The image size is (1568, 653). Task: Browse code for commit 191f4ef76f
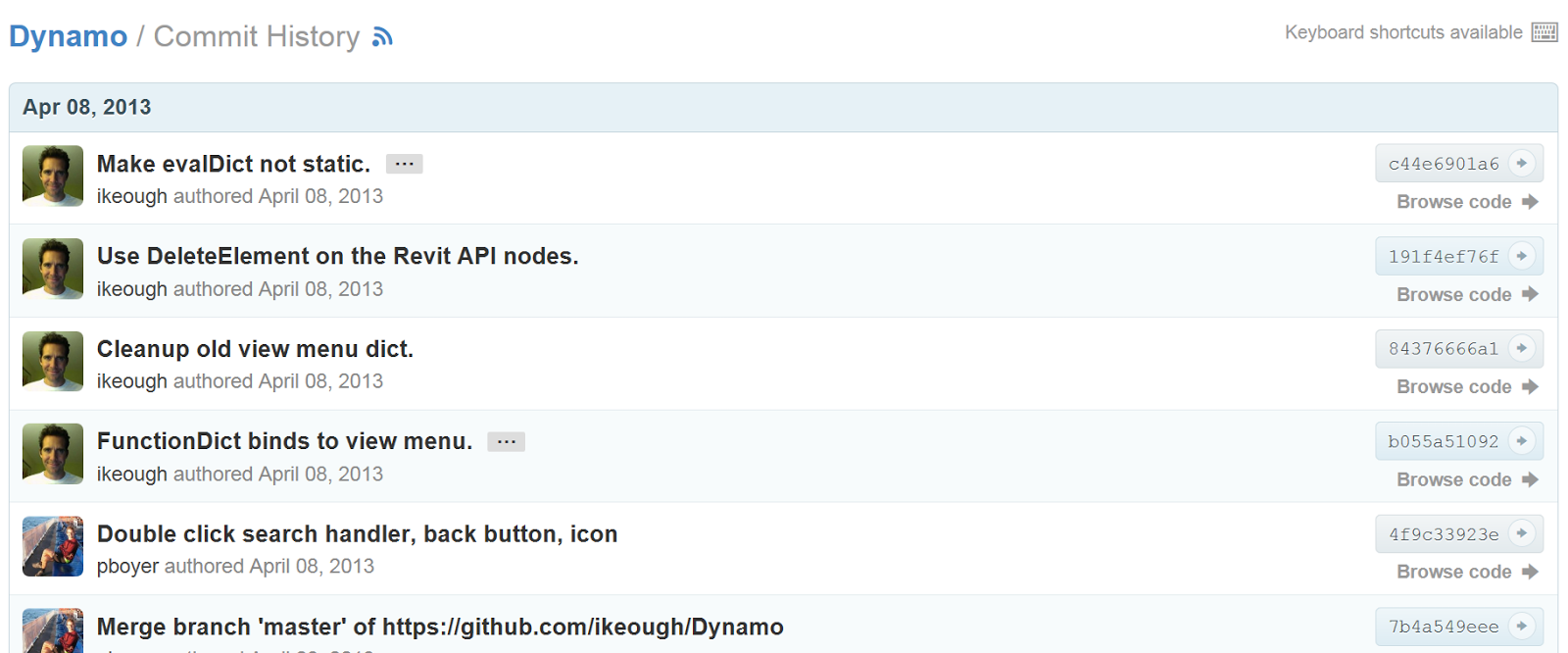(x=1453, y=294)
